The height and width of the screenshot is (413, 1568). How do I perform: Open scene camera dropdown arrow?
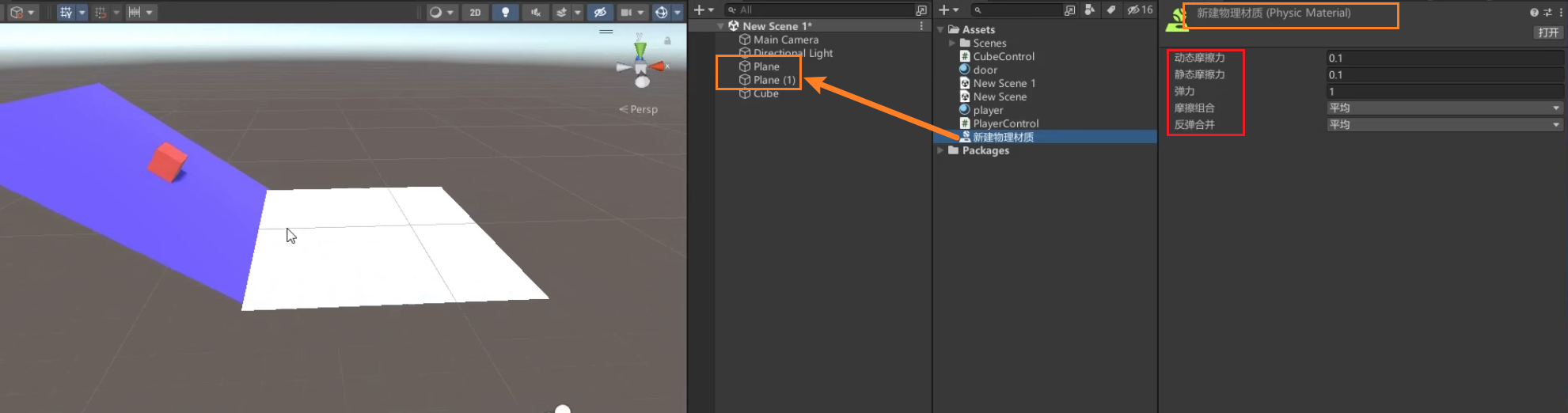point(640,13)
